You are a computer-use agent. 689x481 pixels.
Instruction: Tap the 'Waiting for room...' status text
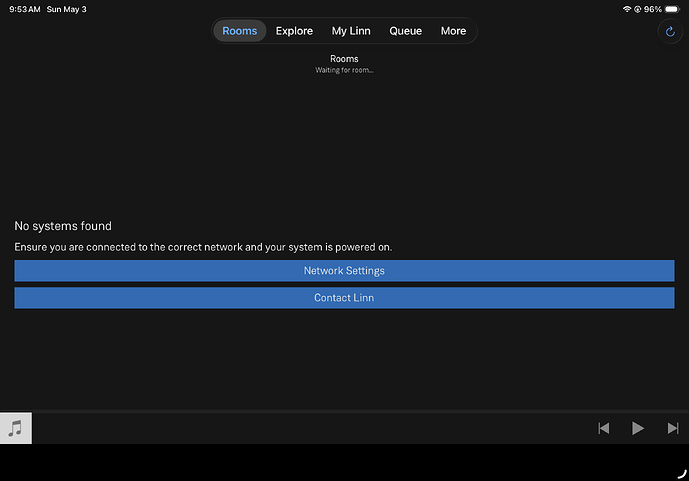click(x=344, y=70)
